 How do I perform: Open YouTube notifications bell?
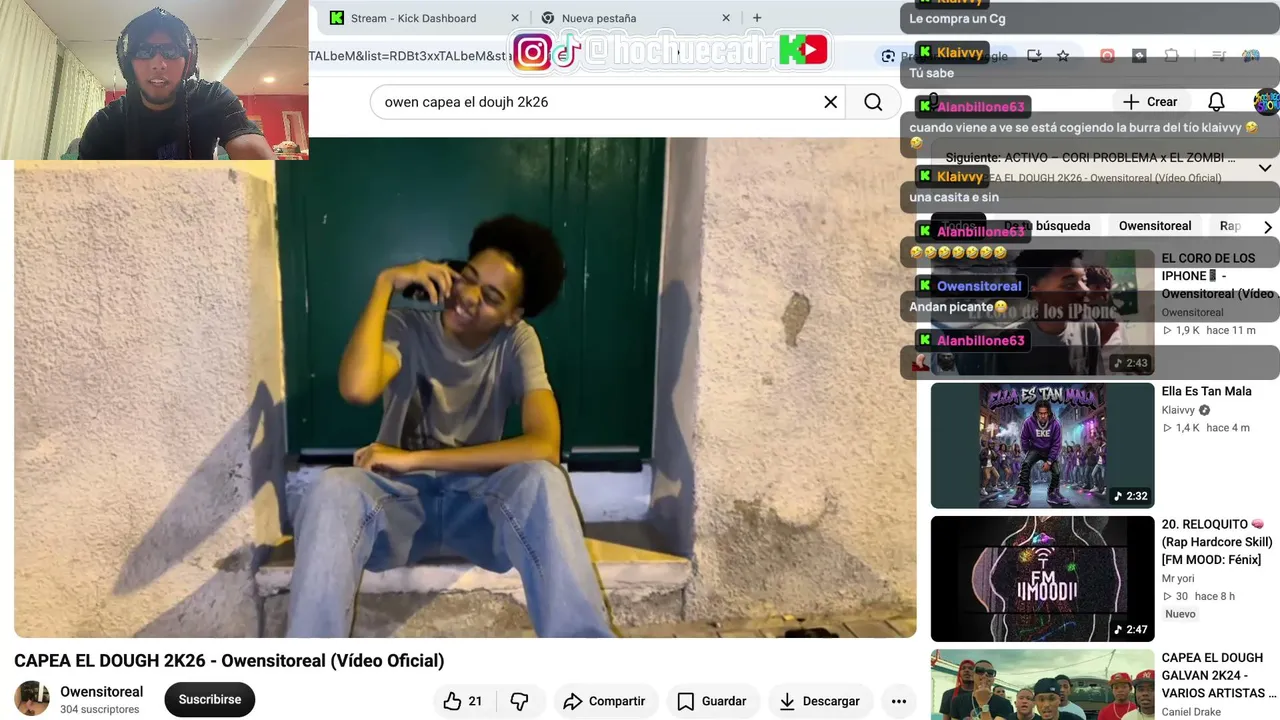[x=1216, y=102]
